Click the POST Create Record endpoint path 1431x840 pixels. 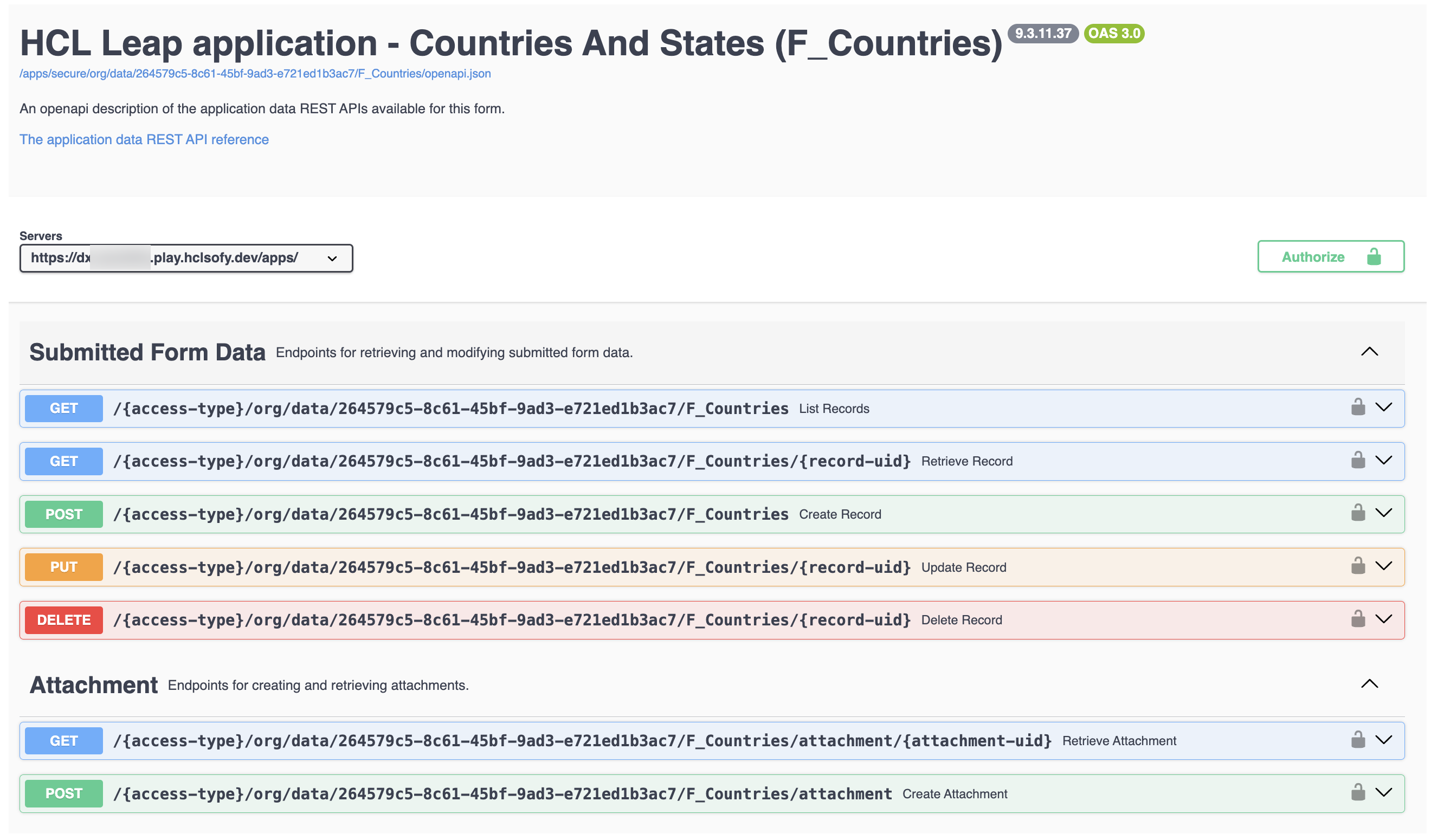coord(450,514)
